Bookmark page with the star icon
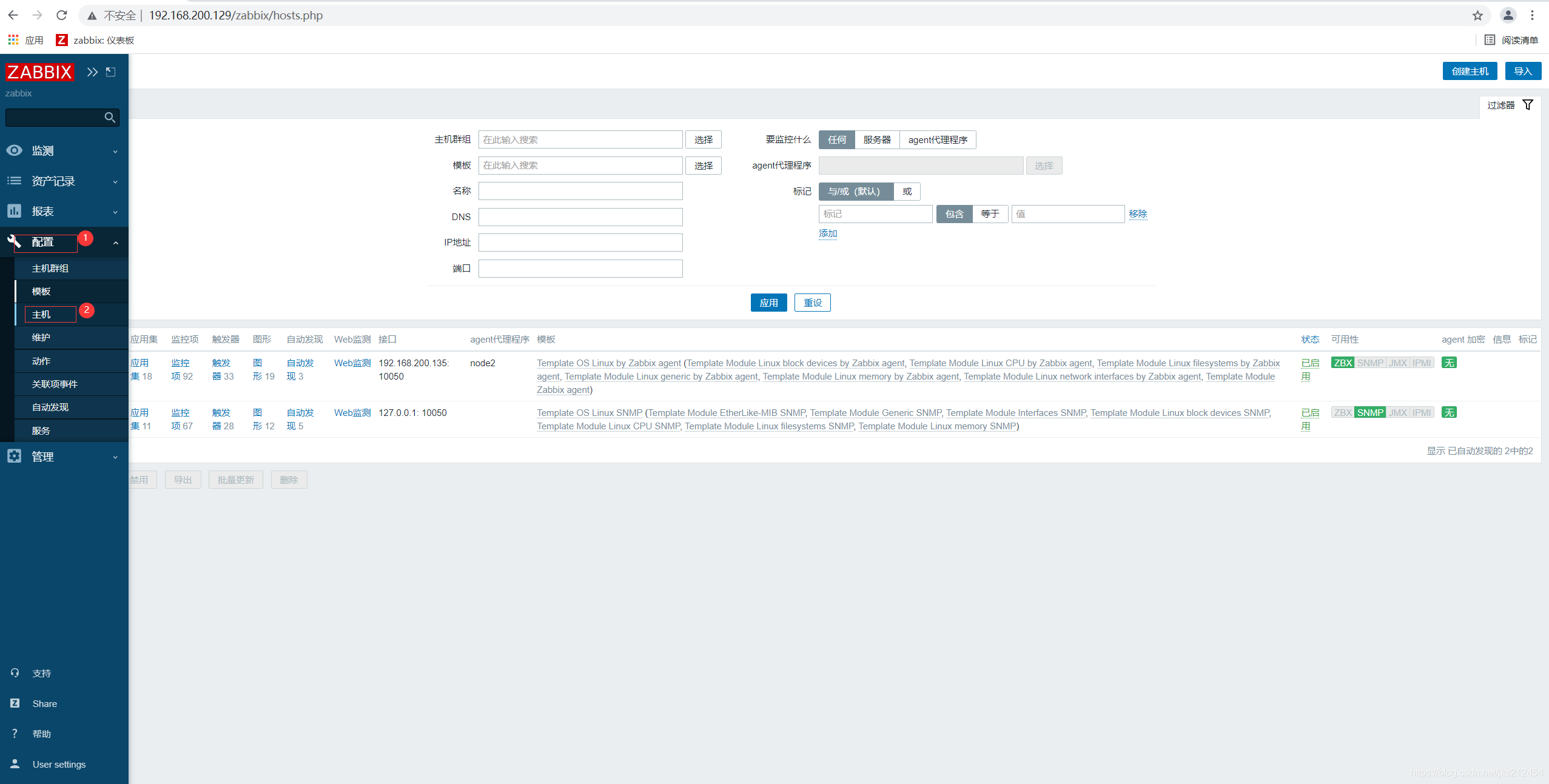The width and height of the screenshot is (1549, 784). tap(1477, 16)
